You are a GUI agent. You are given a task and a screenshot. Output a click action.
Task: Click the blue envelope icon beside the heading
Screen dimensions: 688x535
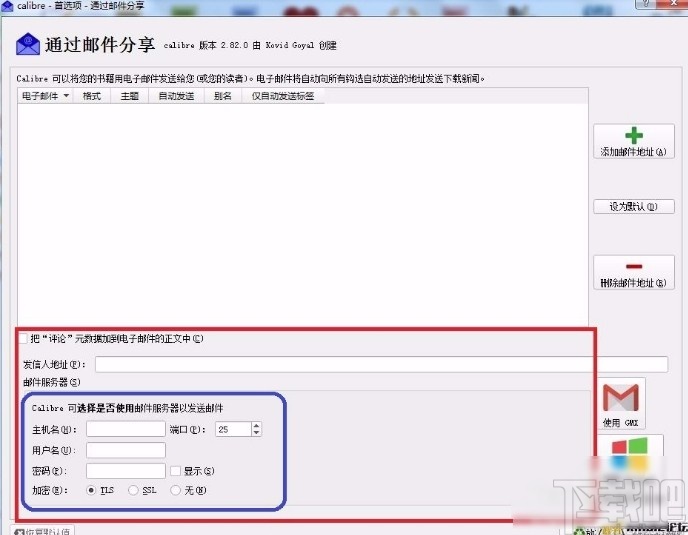[x=28, y=44]
